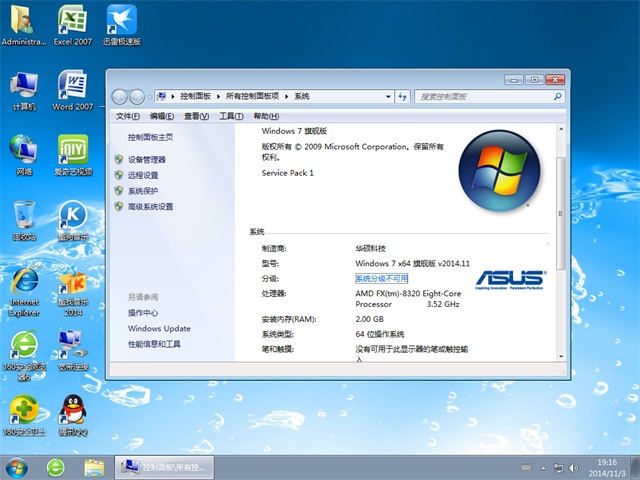Expand the address bar history dropdown arrow
Viewport: 640px width, 480px height.
pyautogui.click(x=388, y=97)
